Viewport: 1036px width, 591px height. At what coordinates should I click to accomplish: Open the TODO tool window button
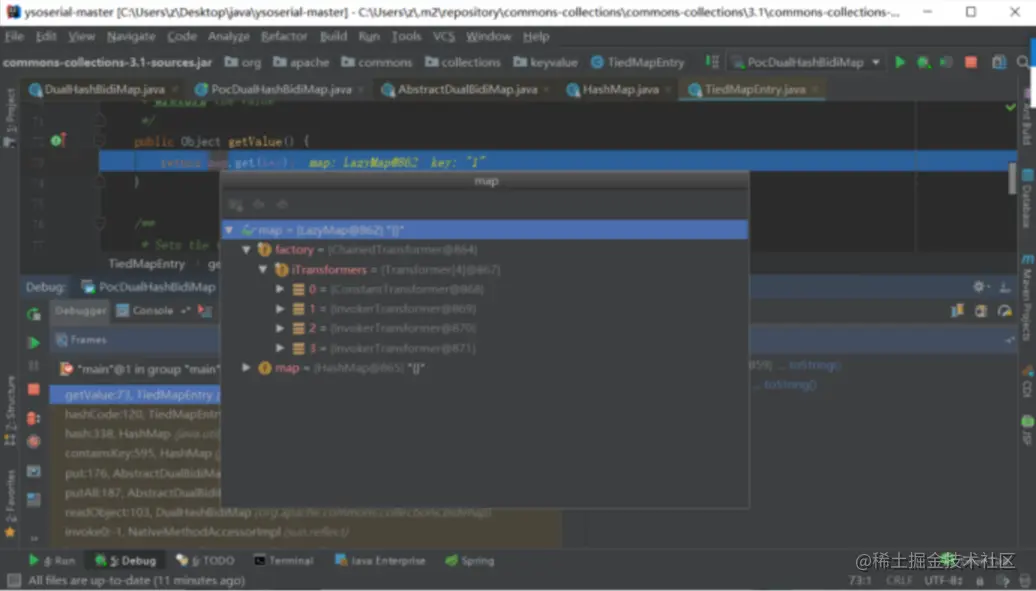click(x=205, y=561)
